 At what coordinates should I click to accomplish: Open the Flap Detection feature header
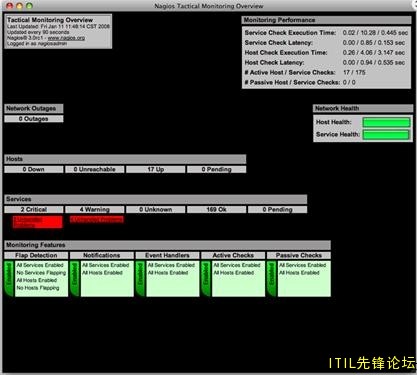36,255
